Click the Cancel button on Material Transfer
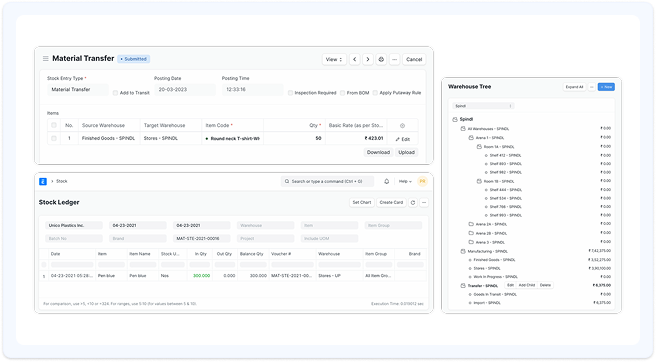Viewport: 656px width, 362px height. click(x=414, y=59)
